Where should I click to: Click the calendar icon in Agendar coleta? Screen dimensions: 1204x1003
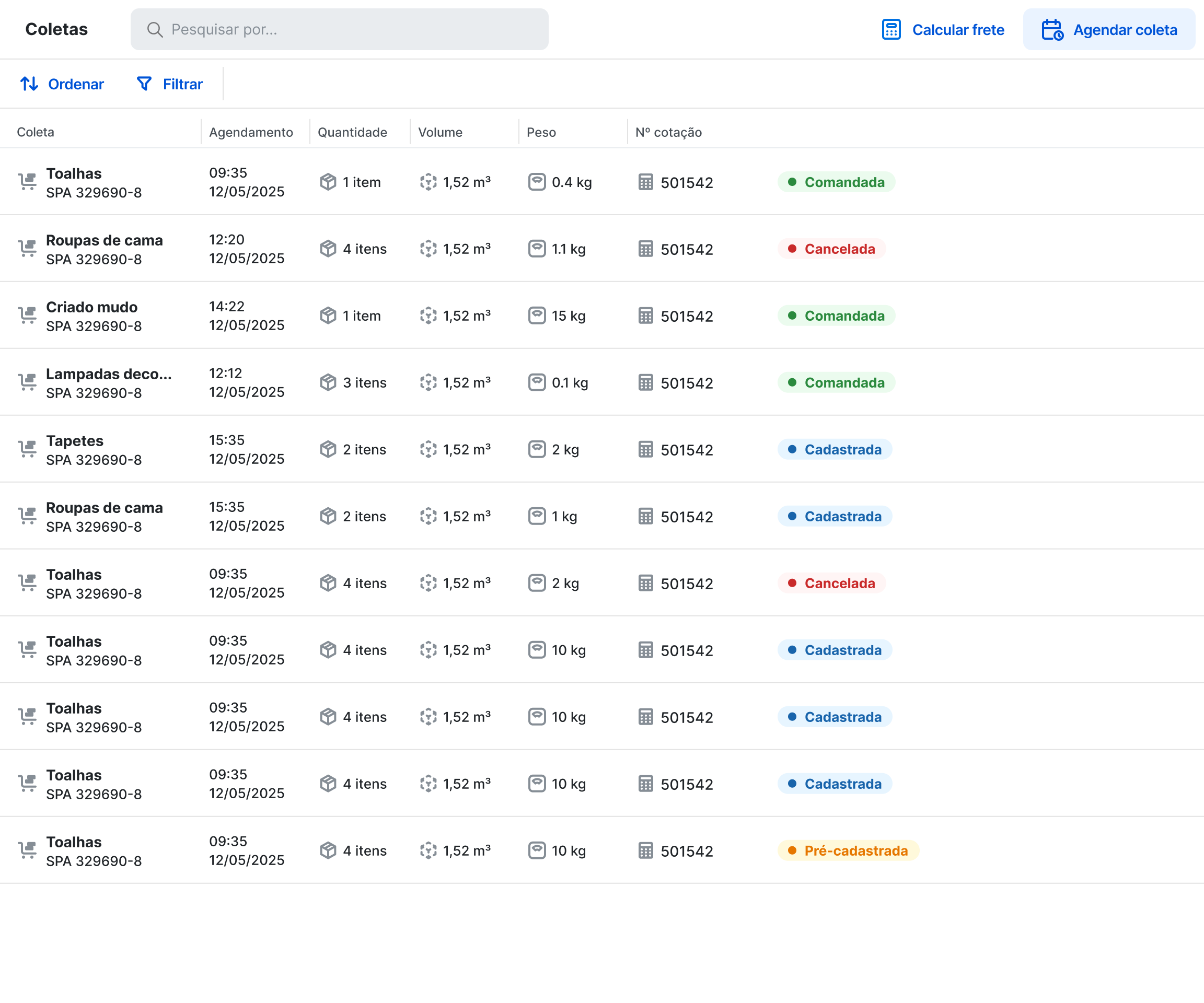point(1052,29)
